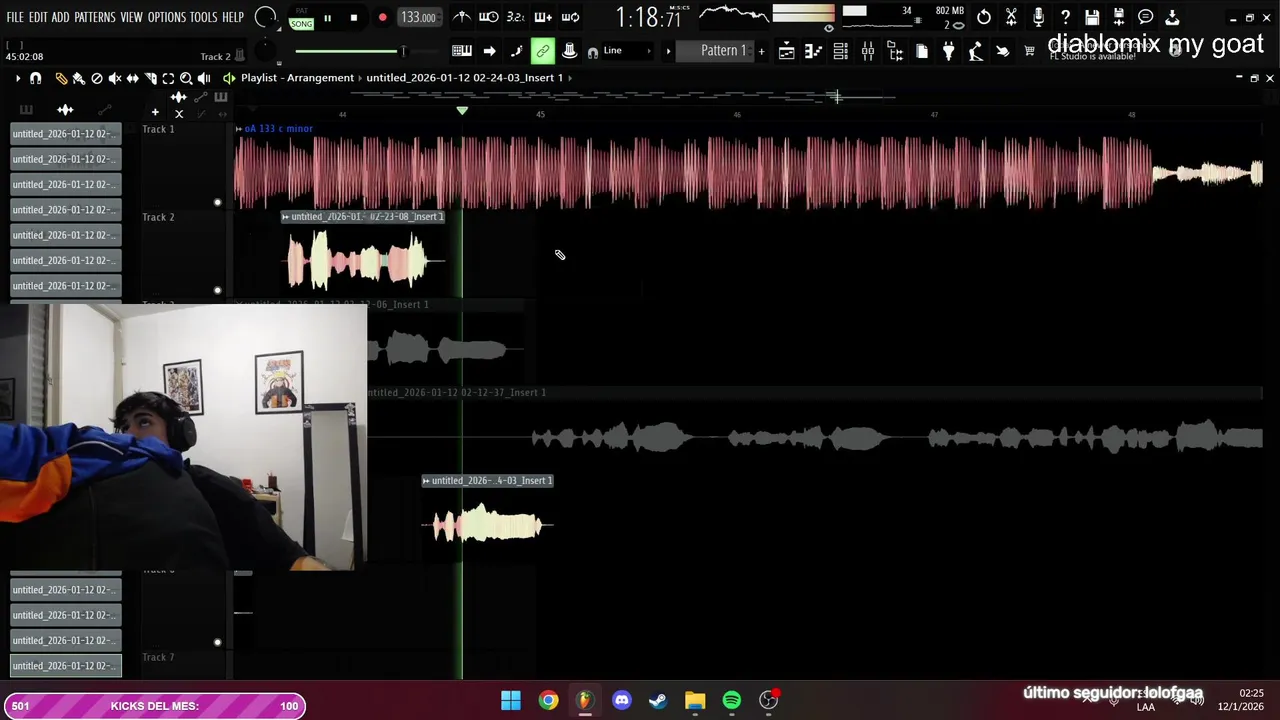
Task: Open the shopping cart content library icon
Action: point(1029,51)
